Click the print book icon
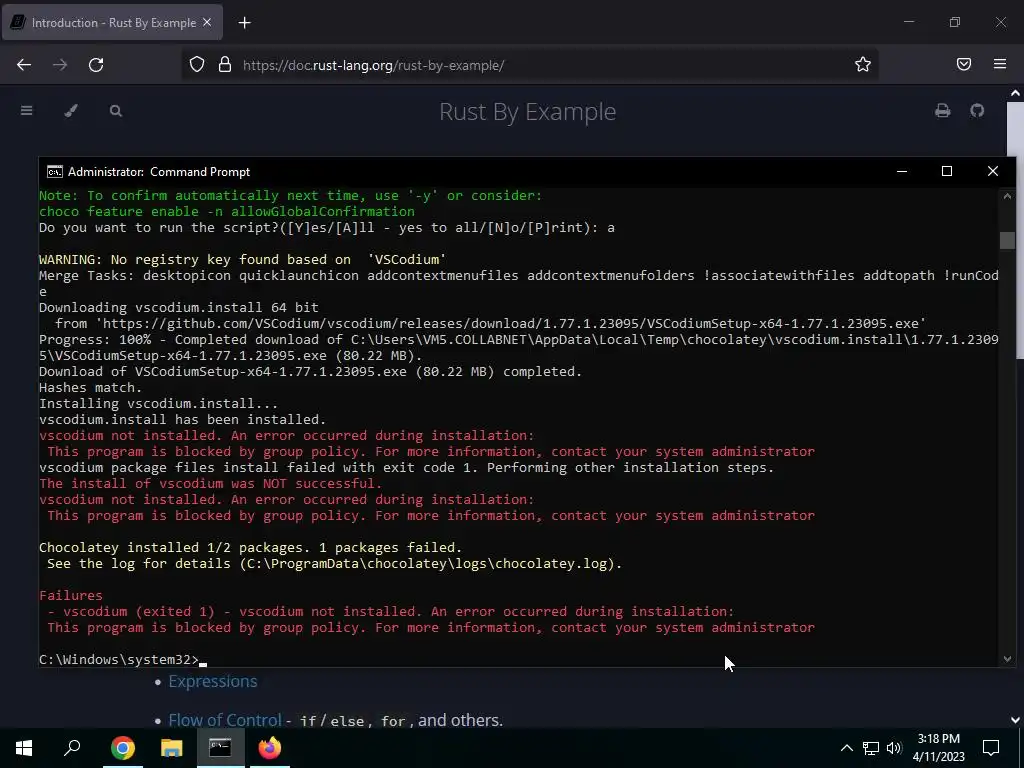The height and width of the screenshot is (768, 1024). click(942, 111)
